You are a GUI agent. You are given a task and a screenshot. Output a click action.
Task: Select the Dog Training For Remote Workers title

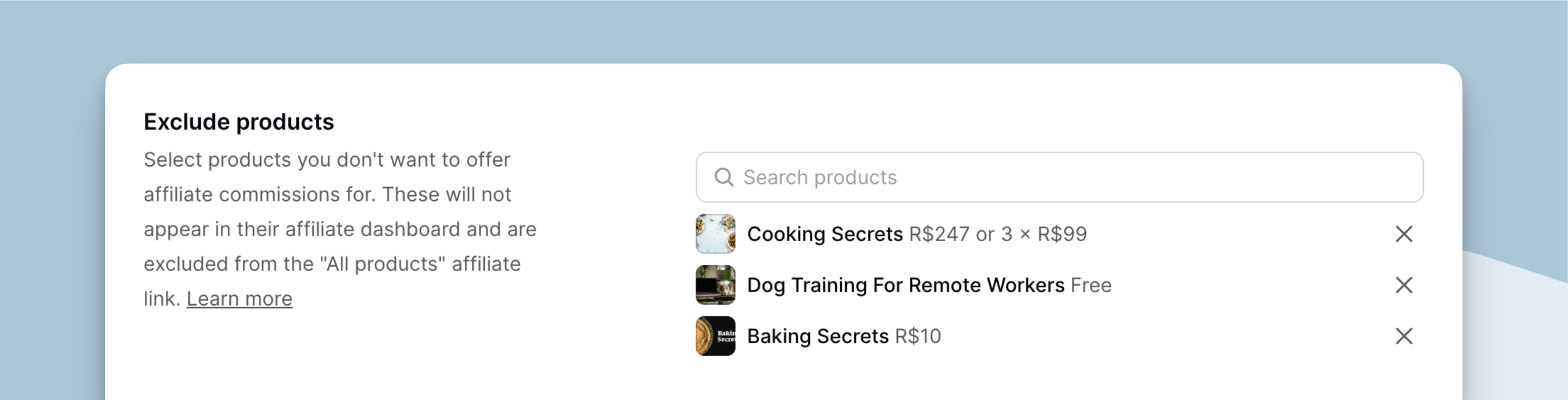[905, 285]
